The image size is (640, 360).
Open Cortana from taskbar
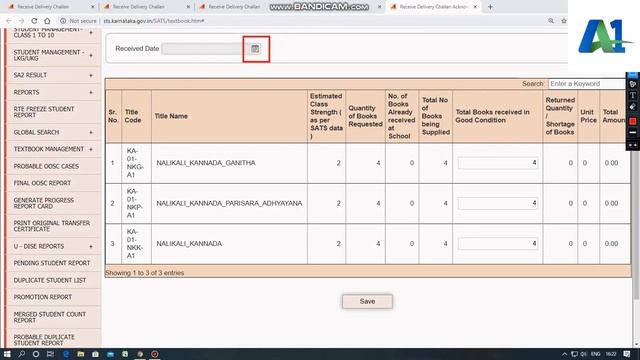click(x=36, y=354)
